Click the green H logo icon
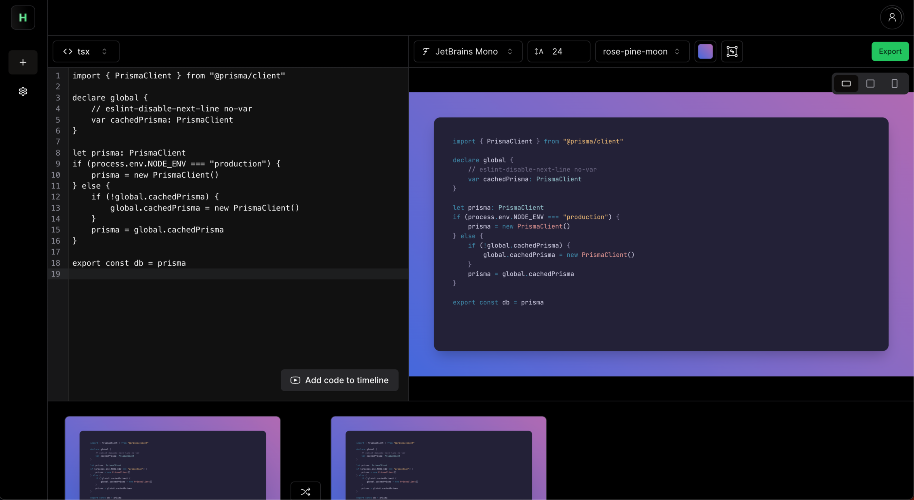The image size is (914, 500). click(x=23, y=17)
